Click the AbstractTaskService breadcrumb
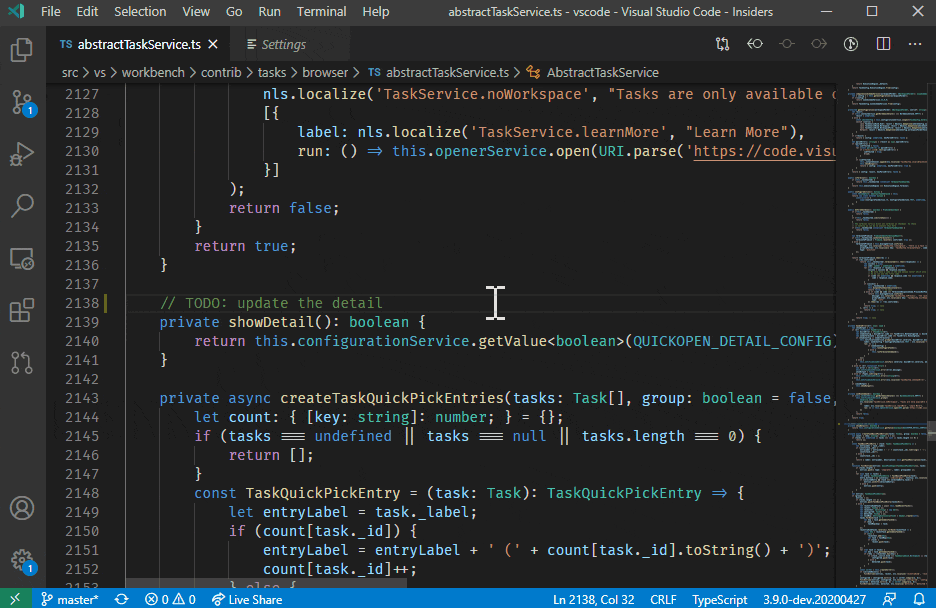 (x=602, y=72)
